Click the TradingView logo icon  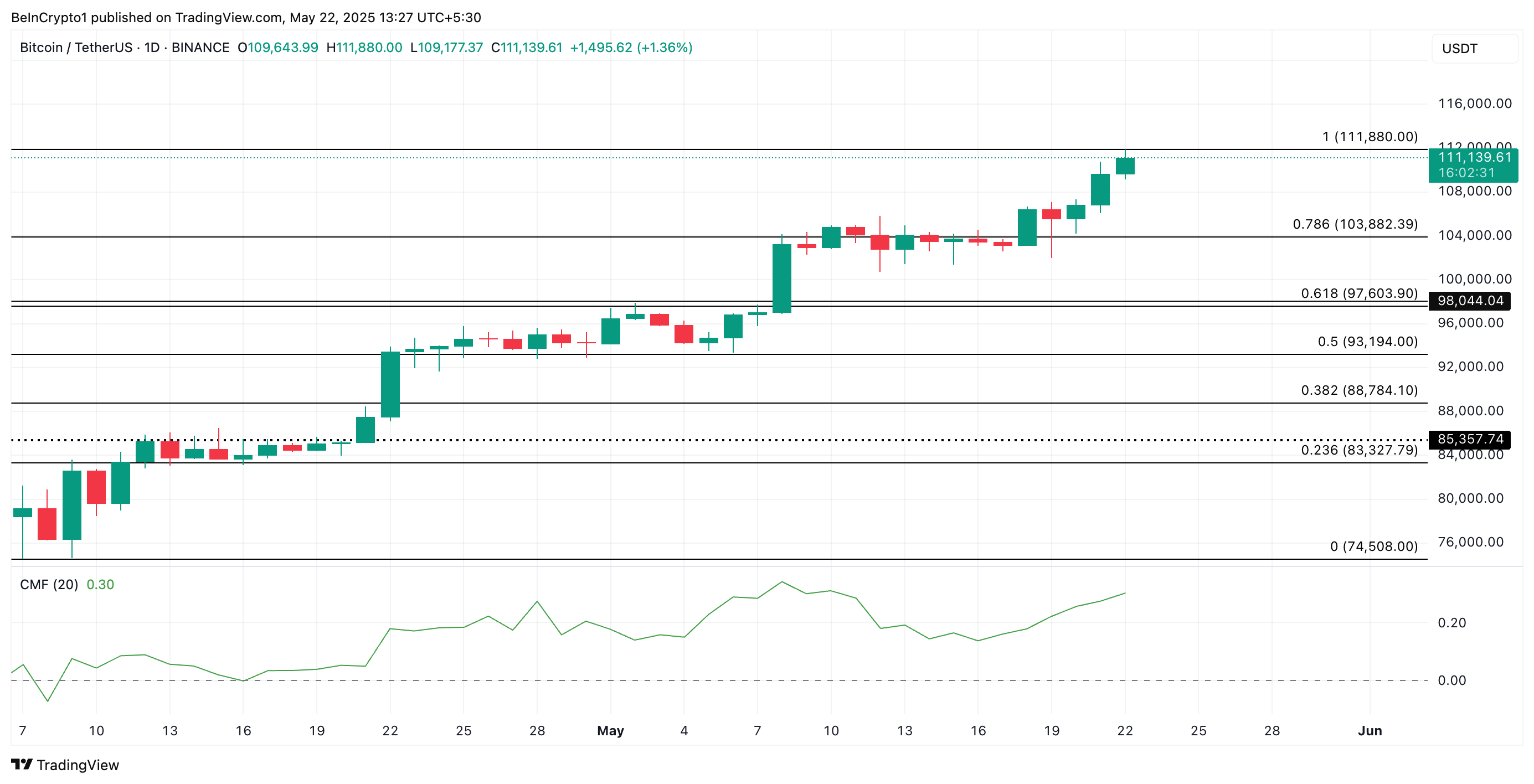point(22,765)
